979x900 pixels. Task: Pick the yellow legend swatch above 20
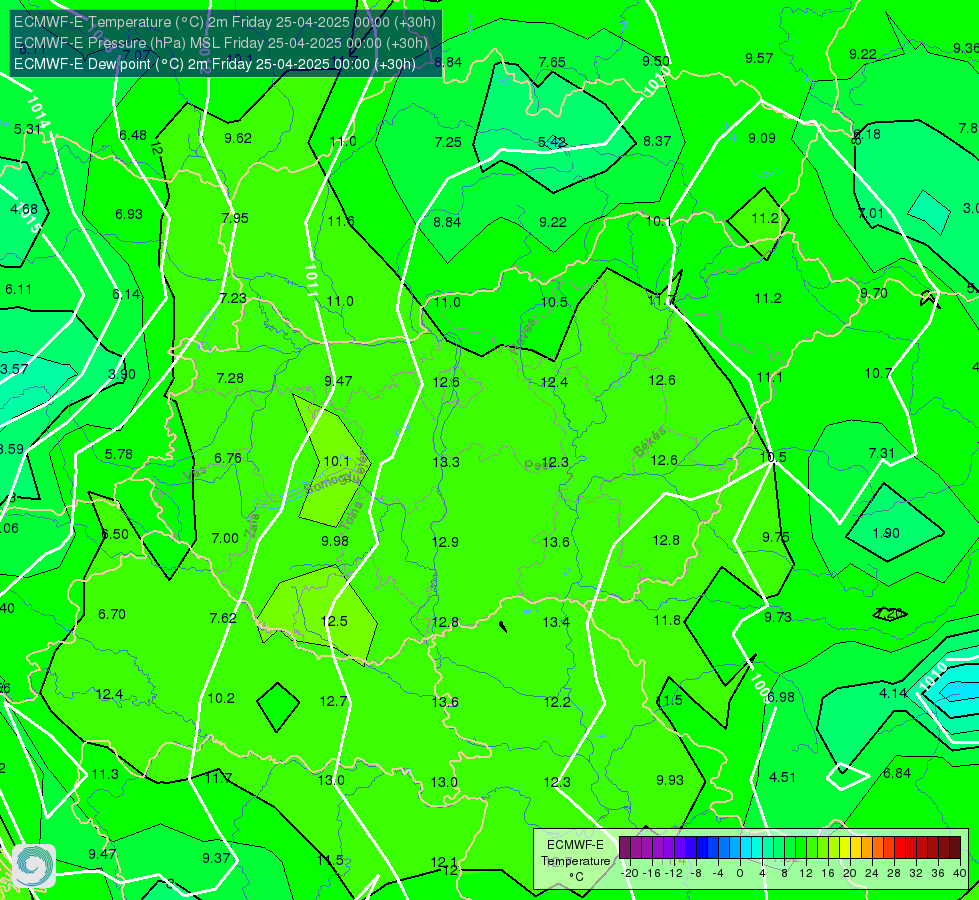tap(845, 848)
